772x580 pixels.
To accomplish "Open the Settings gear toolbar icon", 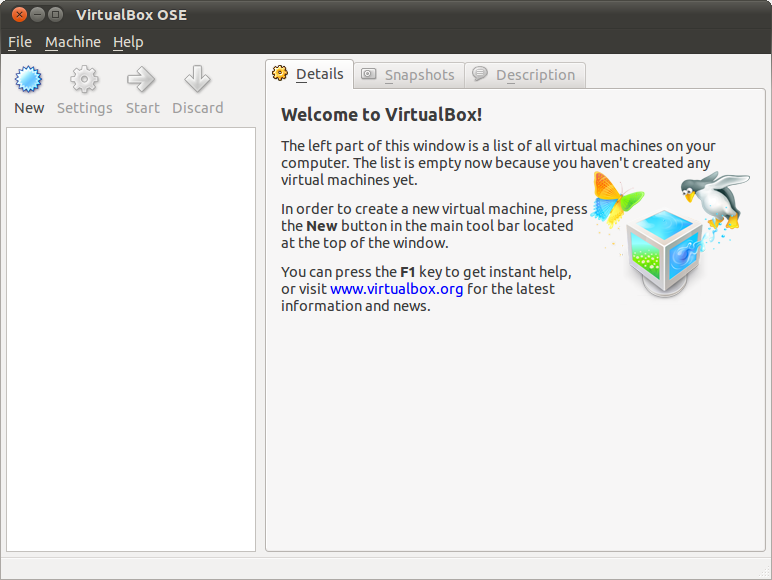I will [x=85, y=80].
